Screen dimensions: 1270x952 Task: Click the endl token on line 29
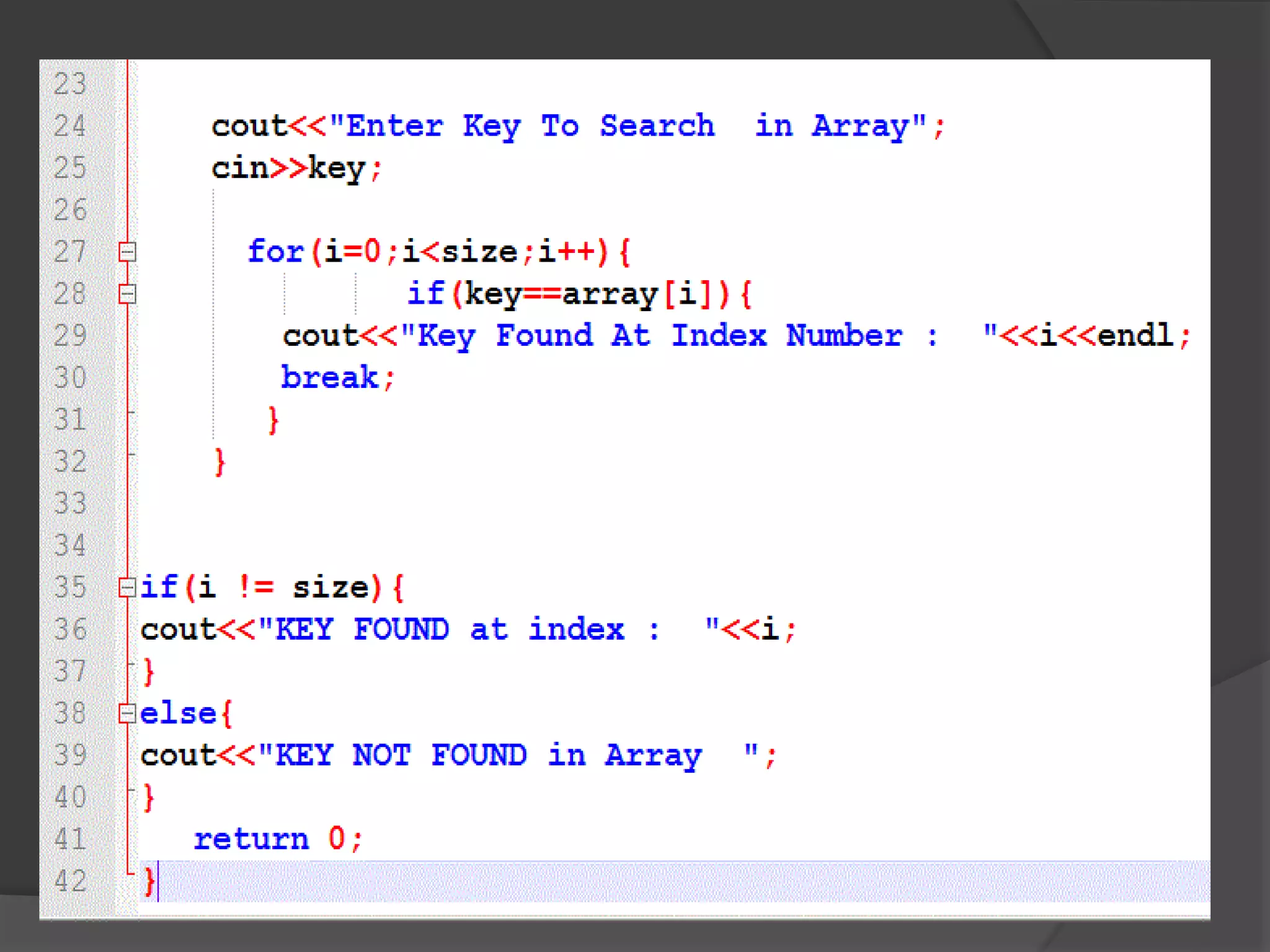(1135, 336)
